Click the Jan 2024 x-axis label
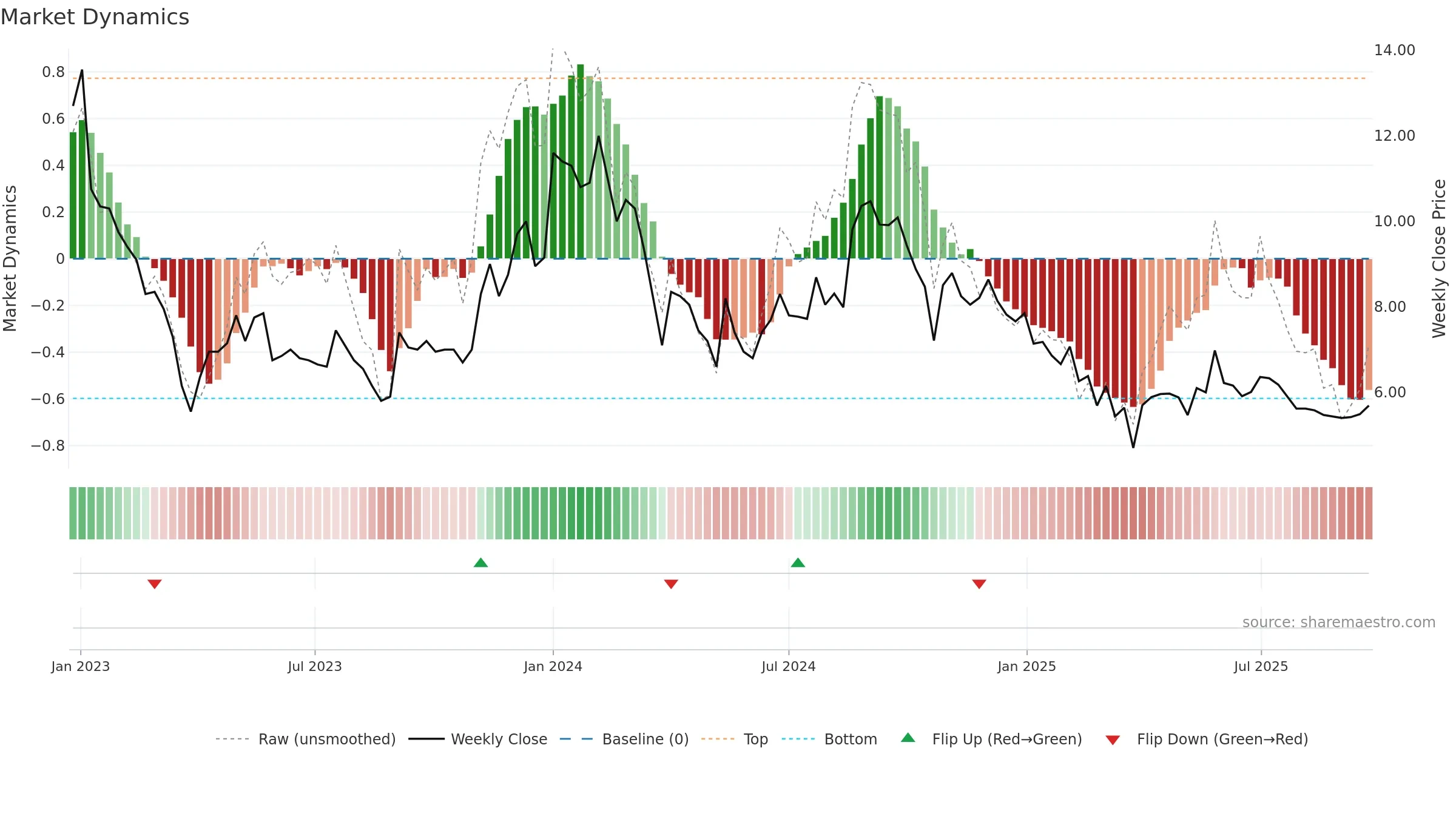This screenshot has width=1456, height=819. click(553, 666)
